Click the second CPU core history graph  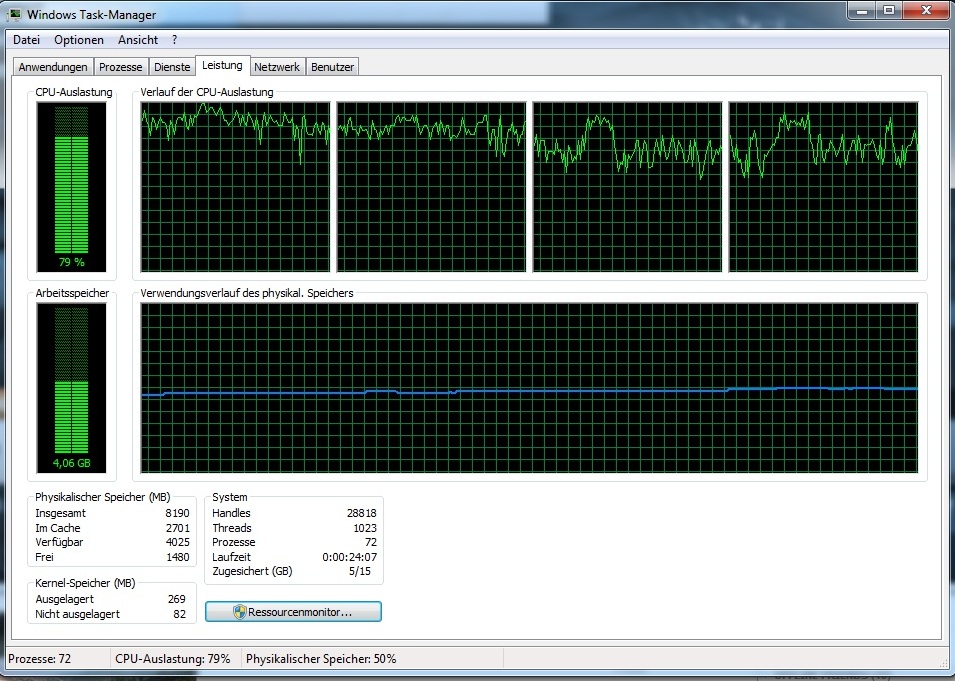[431, 187]
